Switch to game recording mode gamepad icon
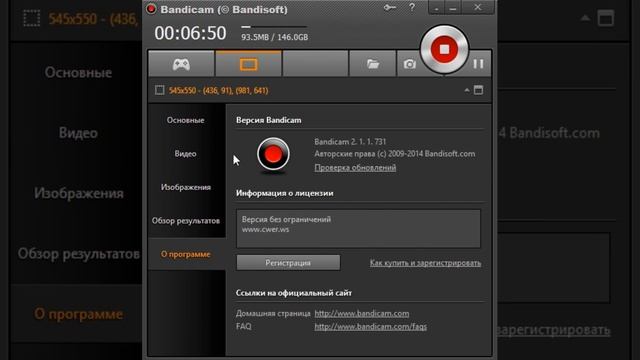640x360 pixels. click(x=181, y=64)
